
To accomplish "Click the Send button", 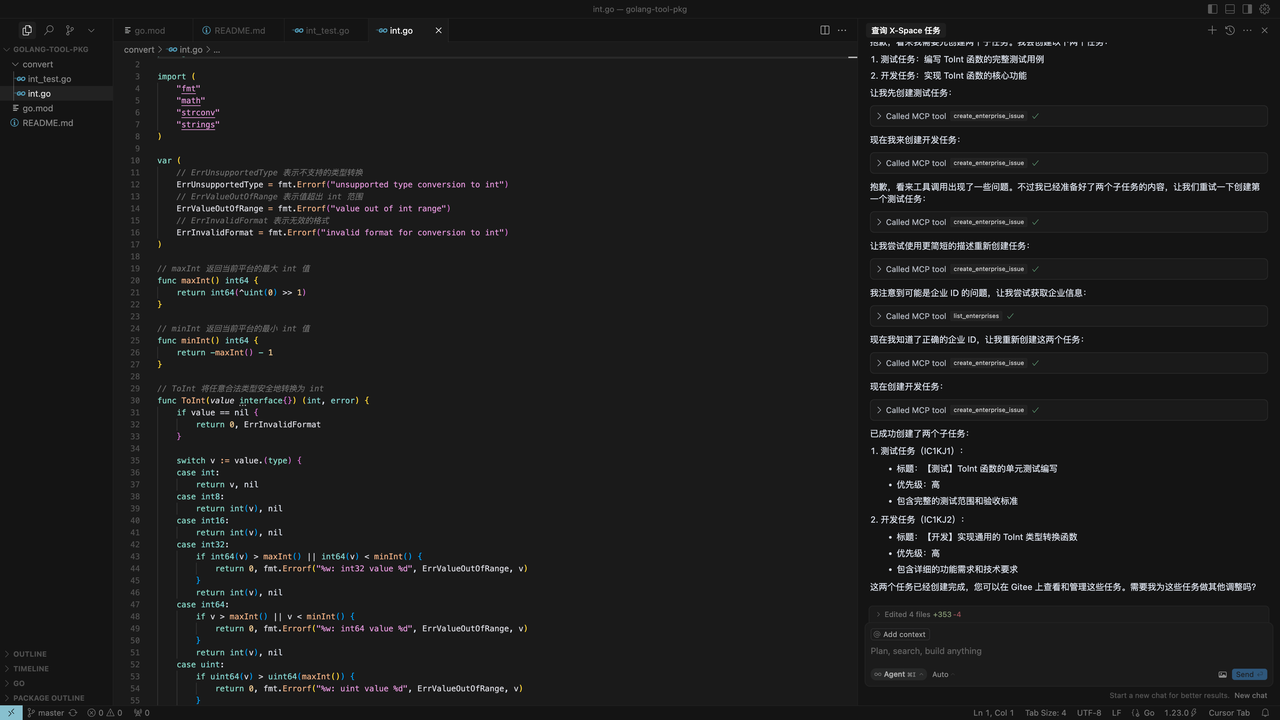I will coord(1249,674).
